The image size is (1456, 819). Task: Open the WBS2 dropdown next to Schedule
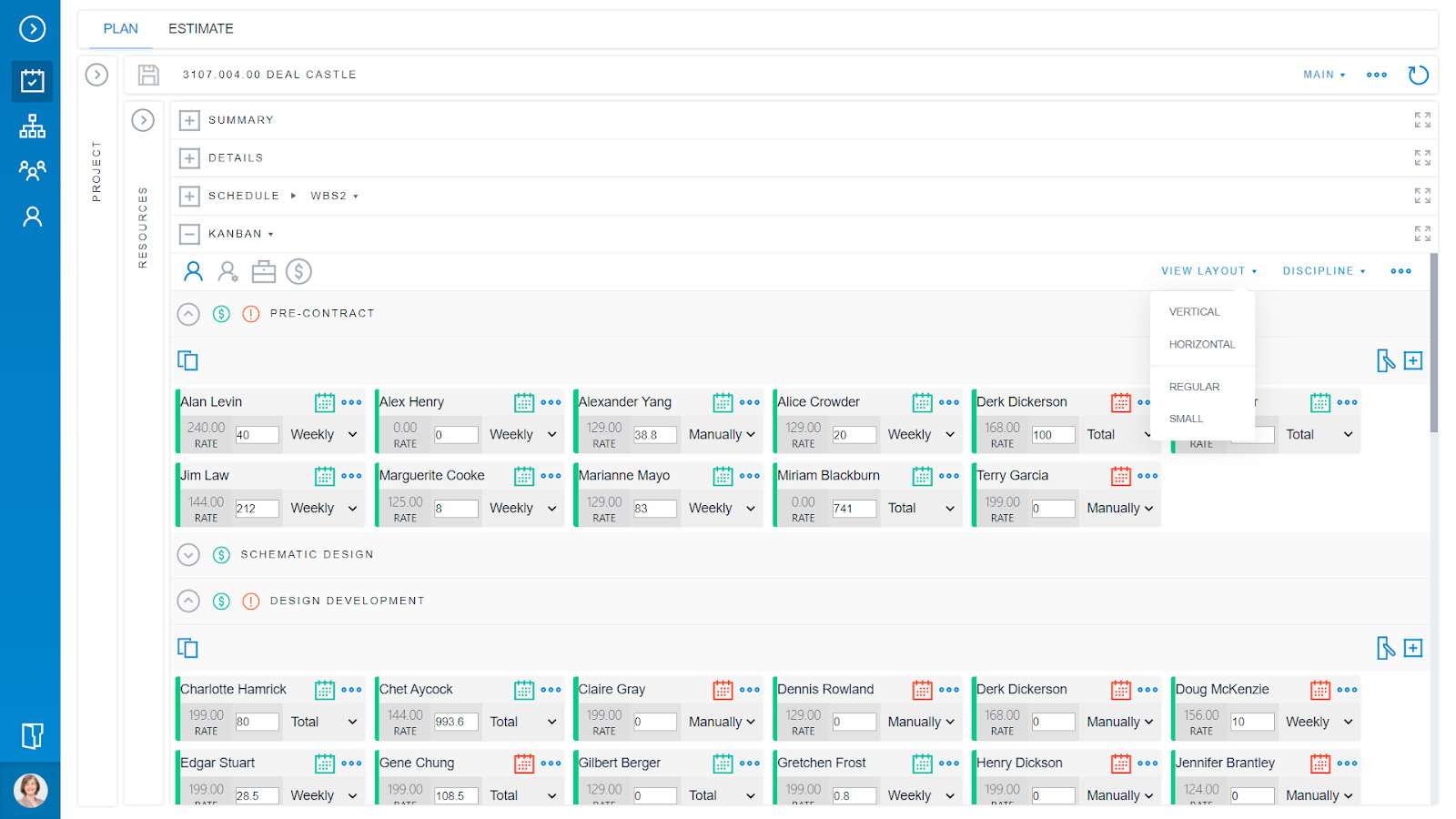[x=334, y=195]
